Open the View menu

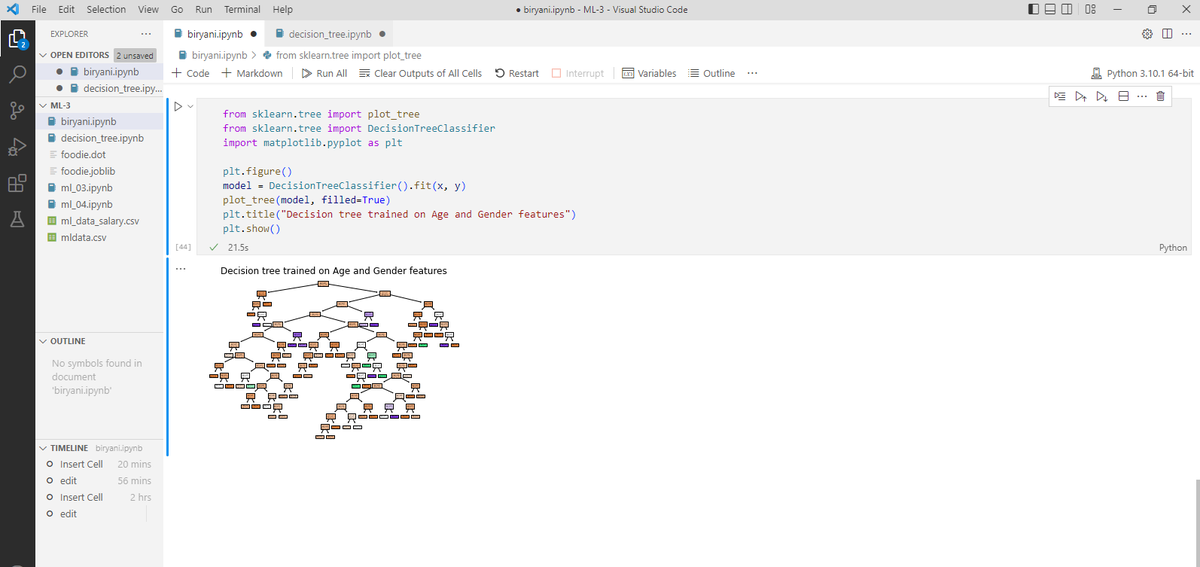click(148, 9)
